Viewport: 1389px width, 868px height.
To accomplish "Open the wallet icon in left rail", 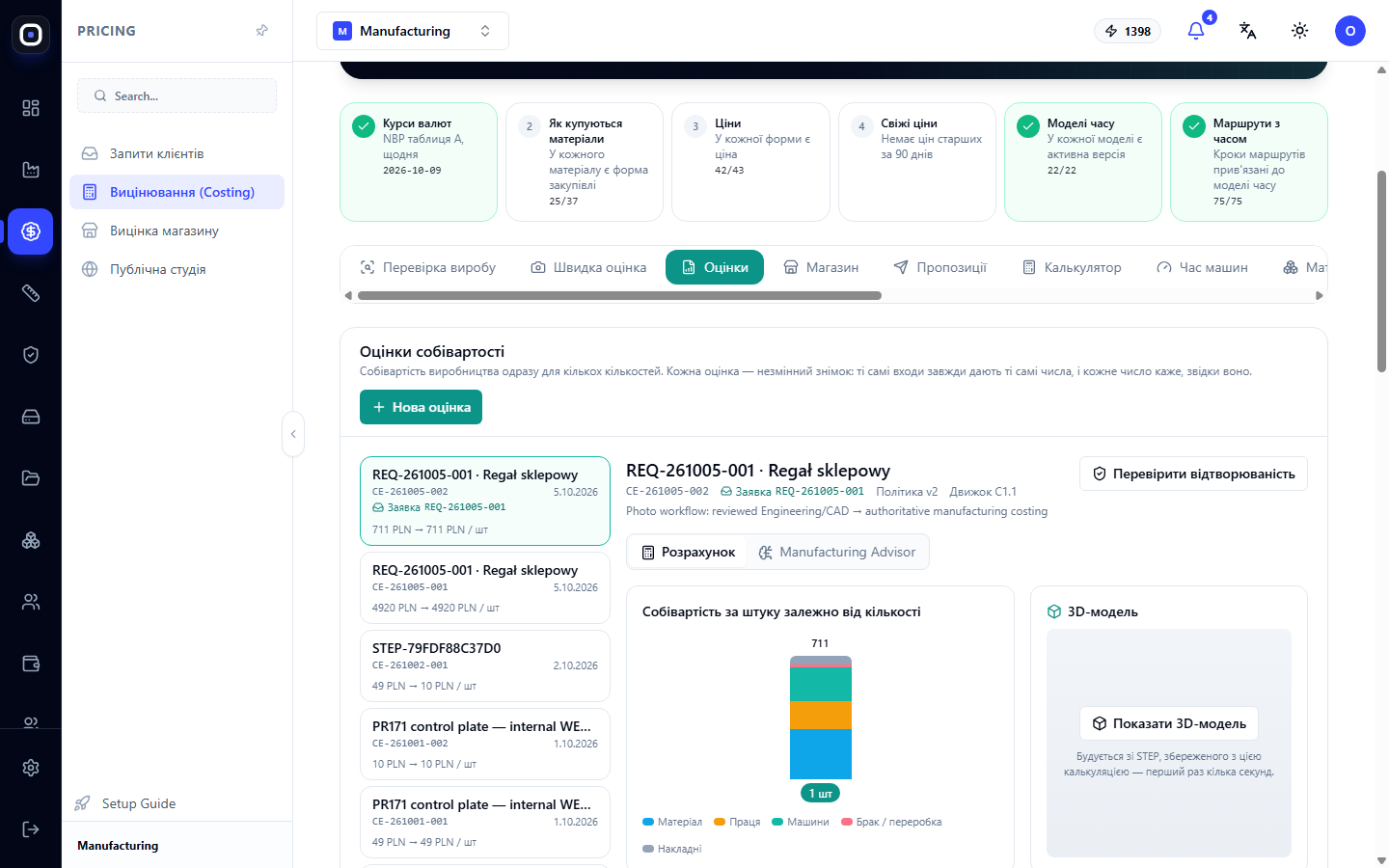I will tap(31, 664).
